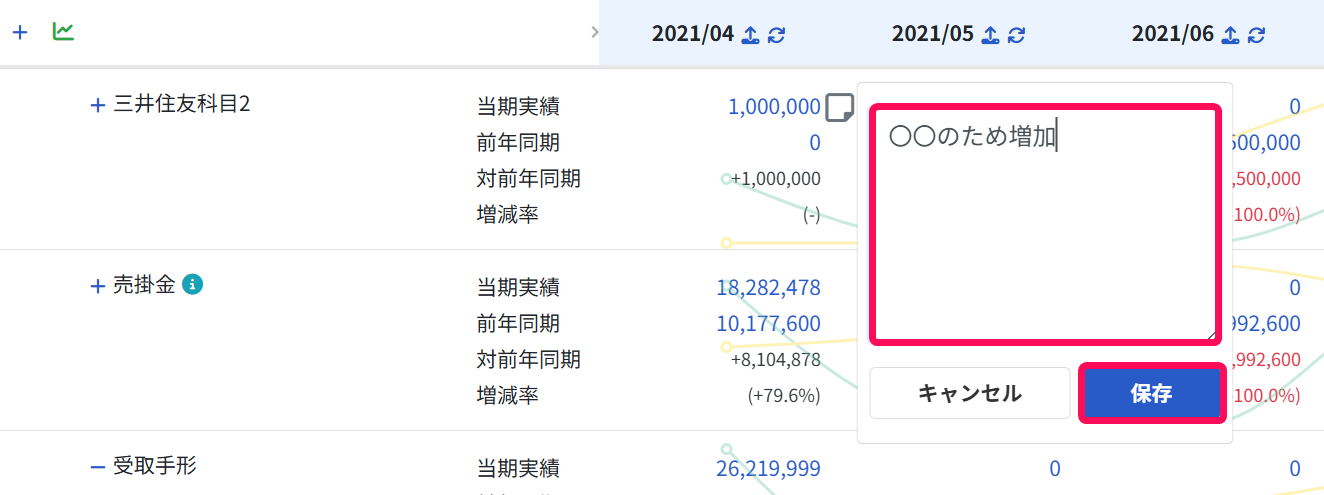Open the 18,282,478 当期実績 value link
The width and height of the screenshot is (1324, 495).
769,288
